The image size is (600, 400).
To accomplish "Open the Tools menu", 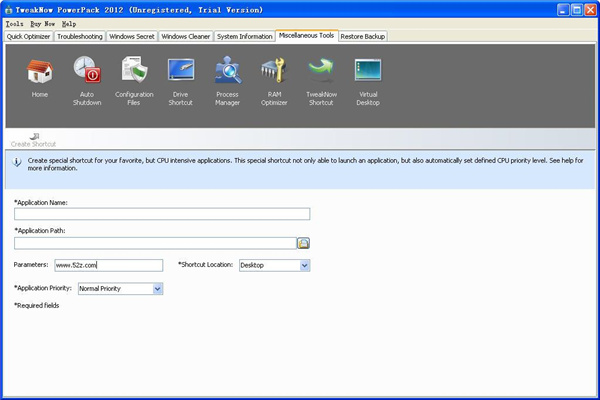I will (15, 24).
